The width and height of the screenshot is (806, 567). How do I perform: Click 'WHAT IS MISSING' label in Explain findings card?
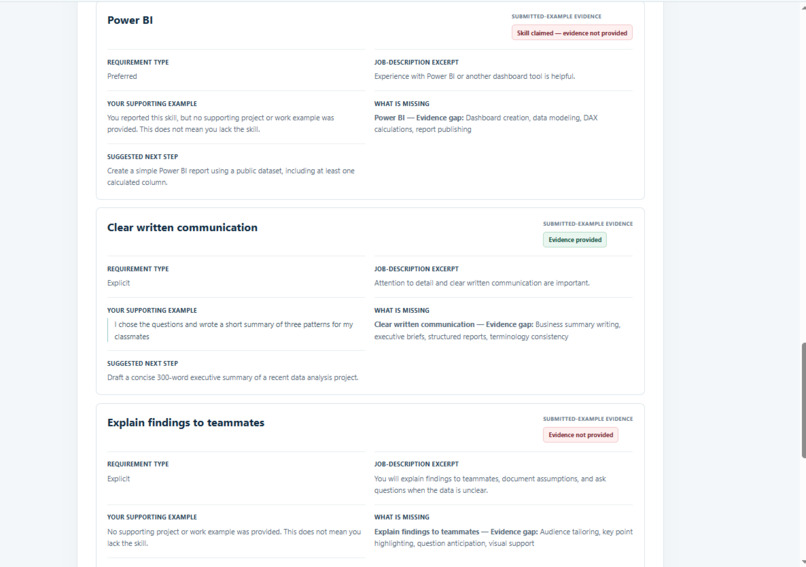[x=401, y=517]
